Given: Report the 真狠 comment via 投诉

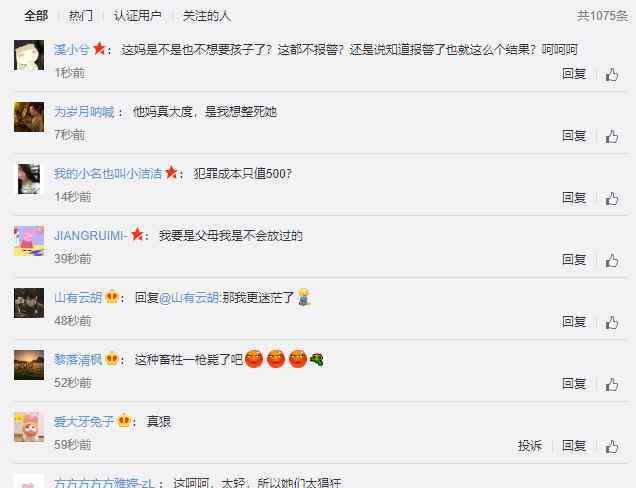Looking at the screenshot, I should coord(530,445).
